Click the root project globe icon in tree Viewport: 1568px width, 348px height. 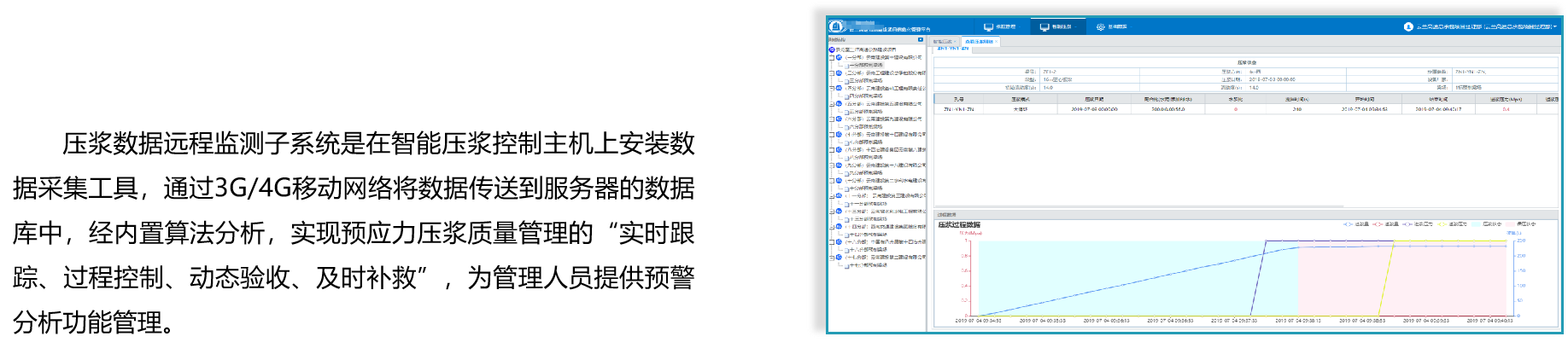(x=832, y=50)
